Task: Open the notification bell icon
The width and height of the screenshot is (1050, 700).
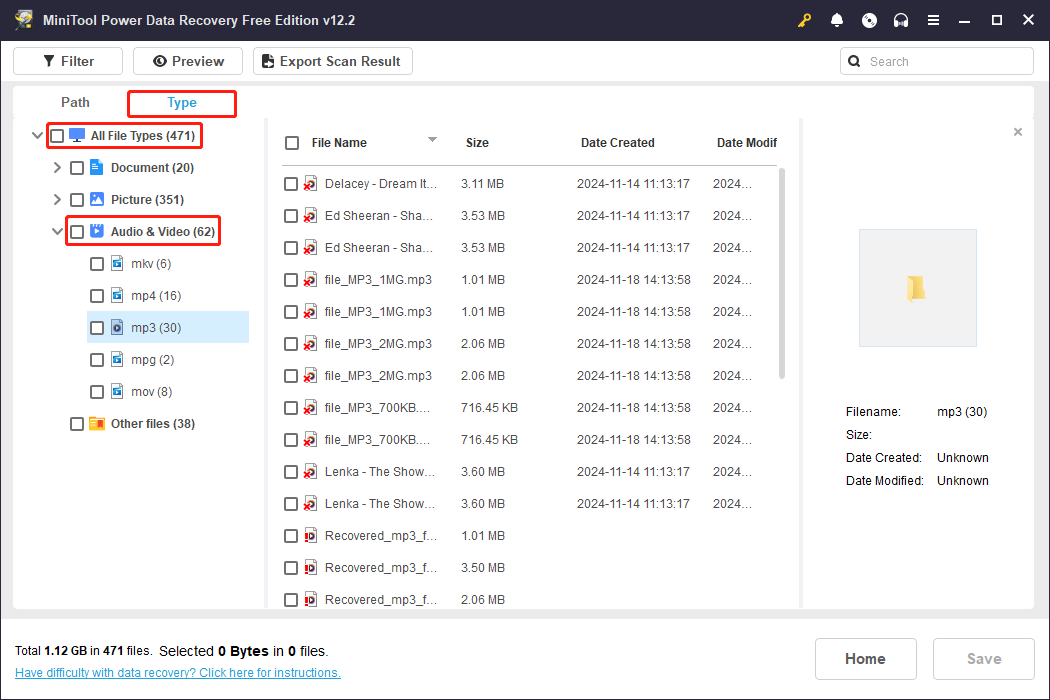Action: tap(836, 20)
